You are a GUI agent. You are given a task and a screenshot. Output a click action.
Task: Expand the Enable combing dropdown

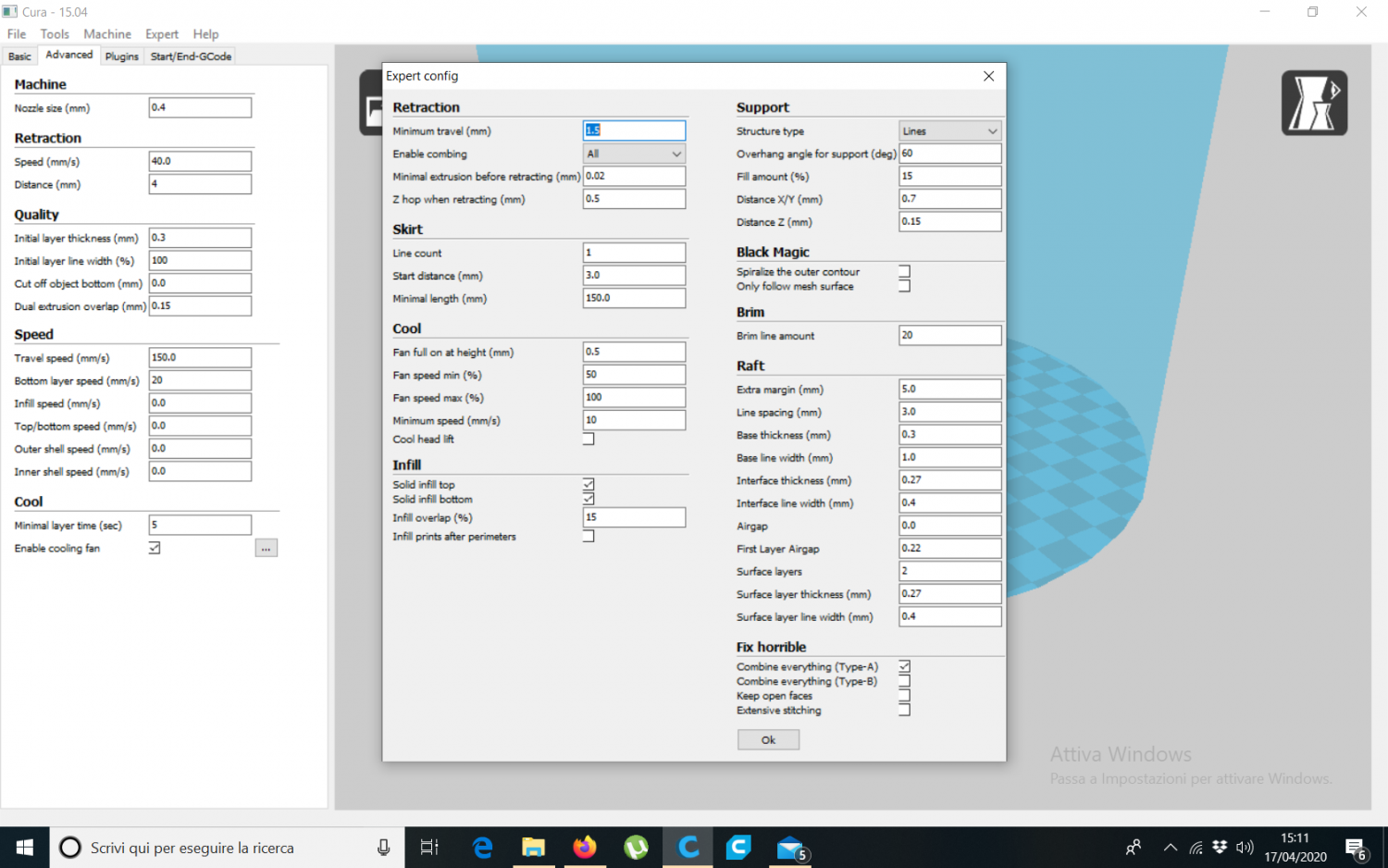(x=634, y=154)
